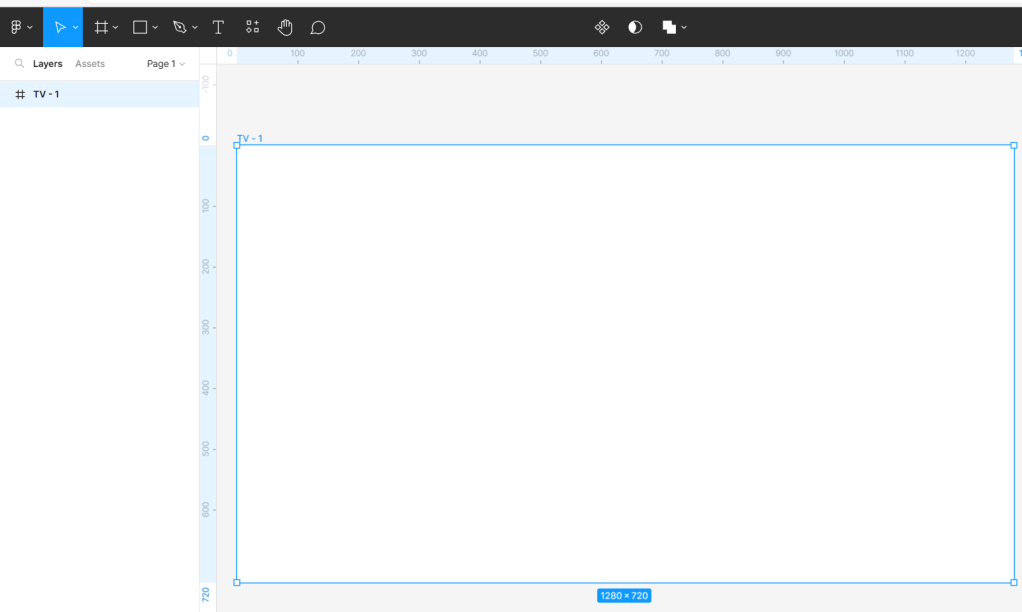Select the Text tool

pos(218,27)
